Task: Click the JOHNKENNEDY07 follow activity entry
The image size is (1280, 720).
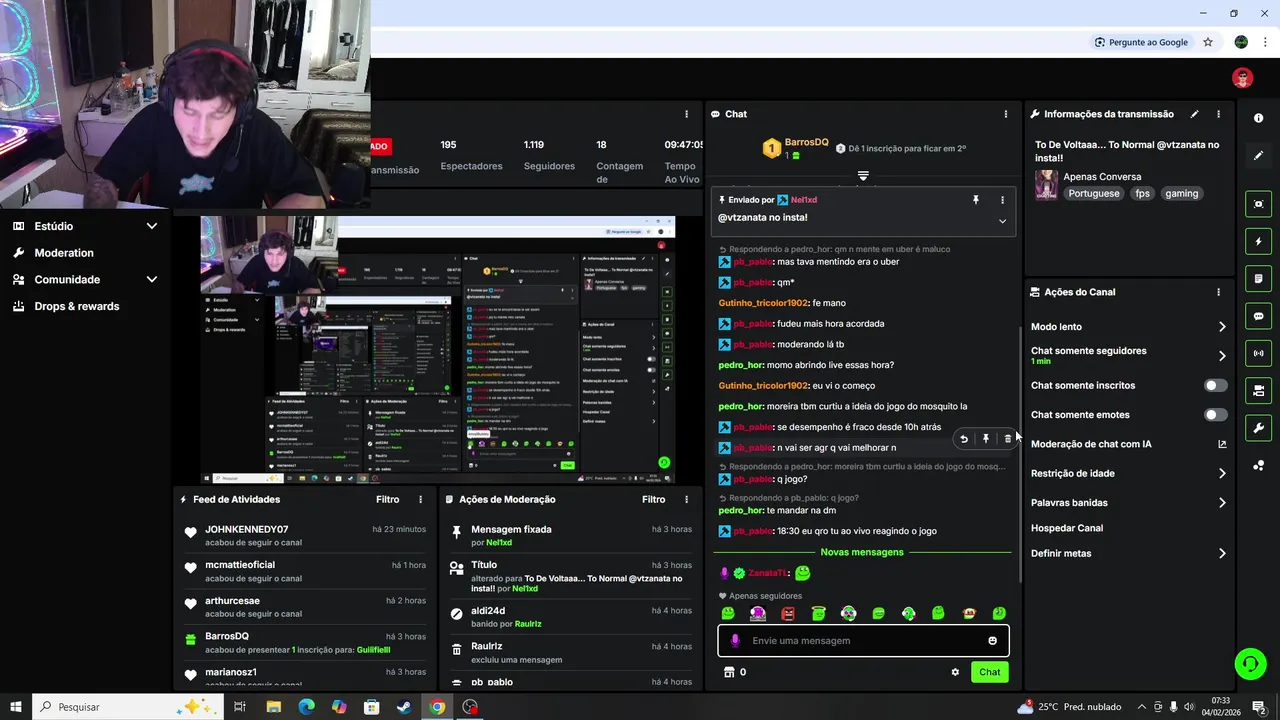Action: coord(305,535)
